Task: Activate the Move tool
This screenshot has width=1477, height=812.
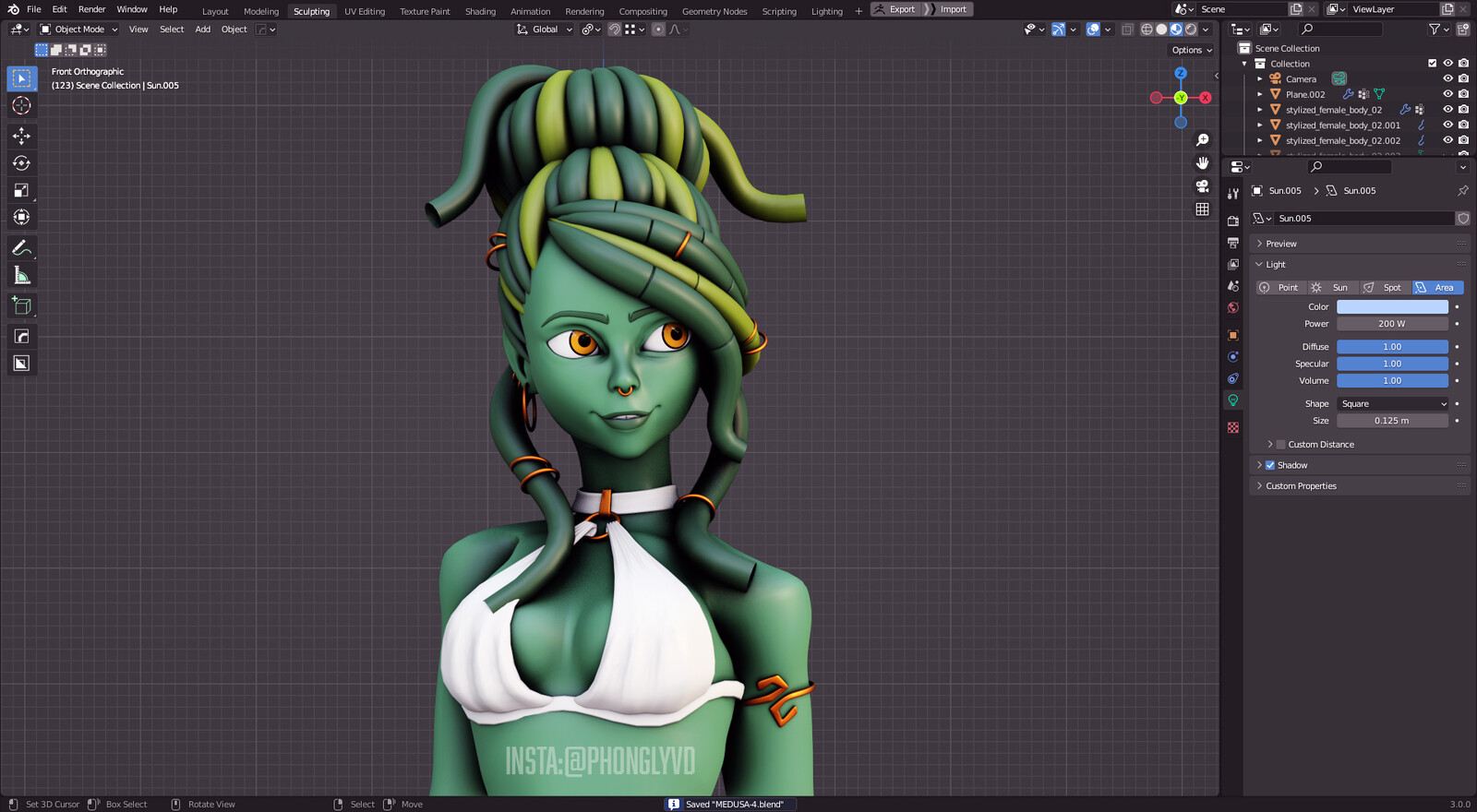Action: (22, 136)
